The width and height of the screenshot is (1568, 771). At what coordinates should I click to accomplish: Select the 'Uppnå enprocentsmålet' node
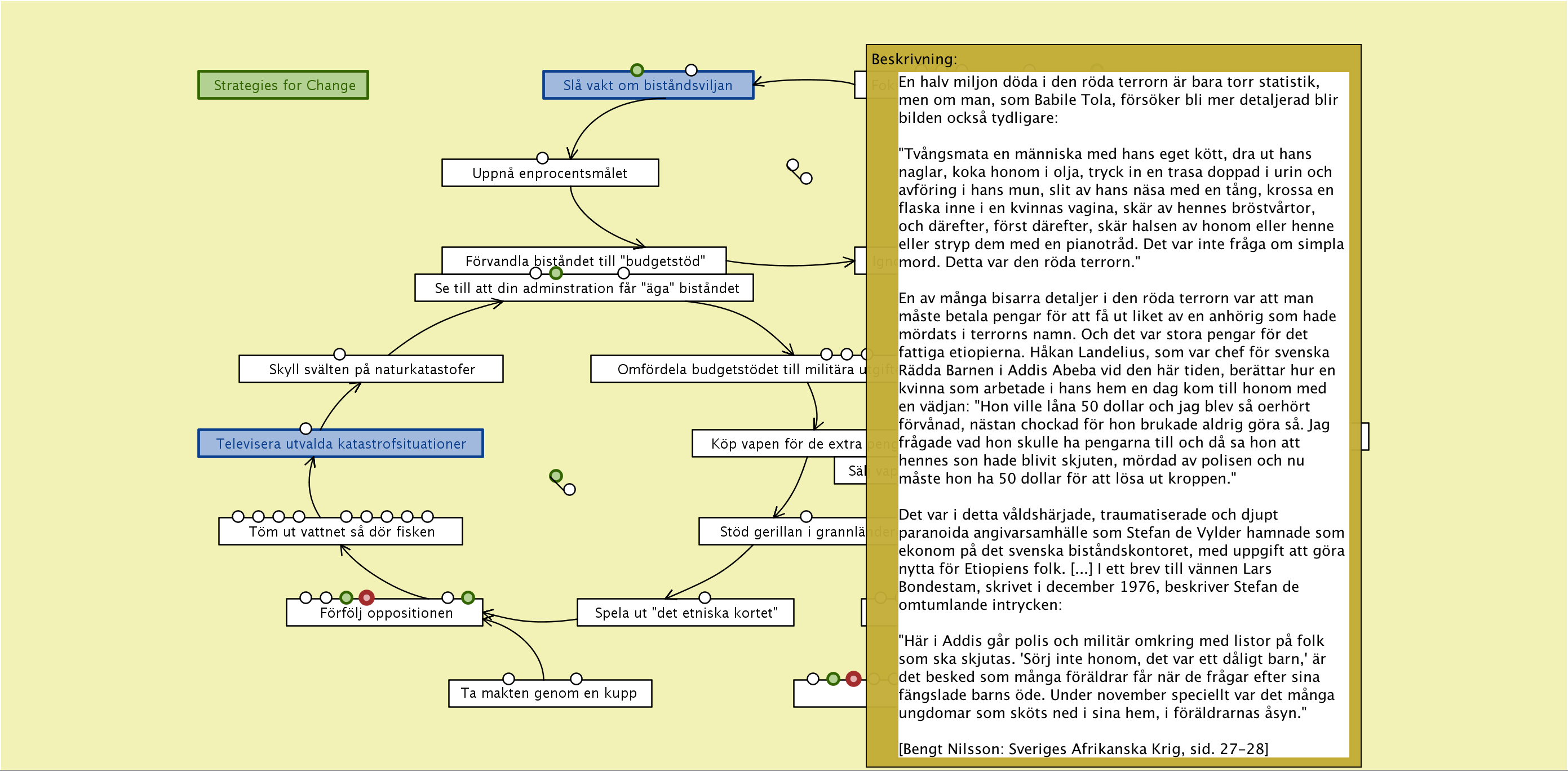point(550,174)
